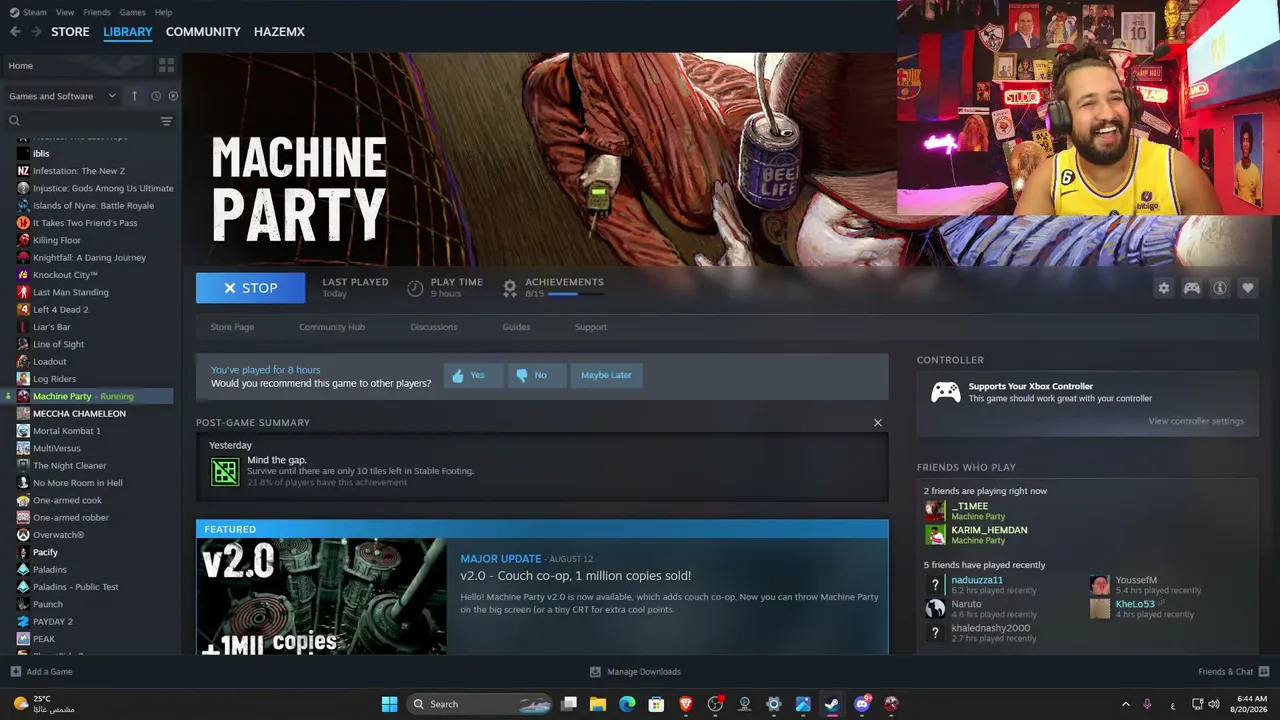Viewport: 1280px width, 720px height.
Task: Click the play time clock icon
Action: click(415, 288)
